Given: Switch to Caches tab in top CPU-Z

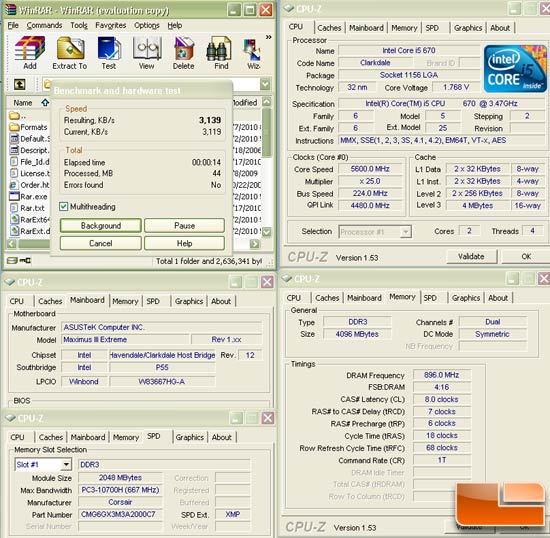Looking at the screenshot, I should [329, 28].
